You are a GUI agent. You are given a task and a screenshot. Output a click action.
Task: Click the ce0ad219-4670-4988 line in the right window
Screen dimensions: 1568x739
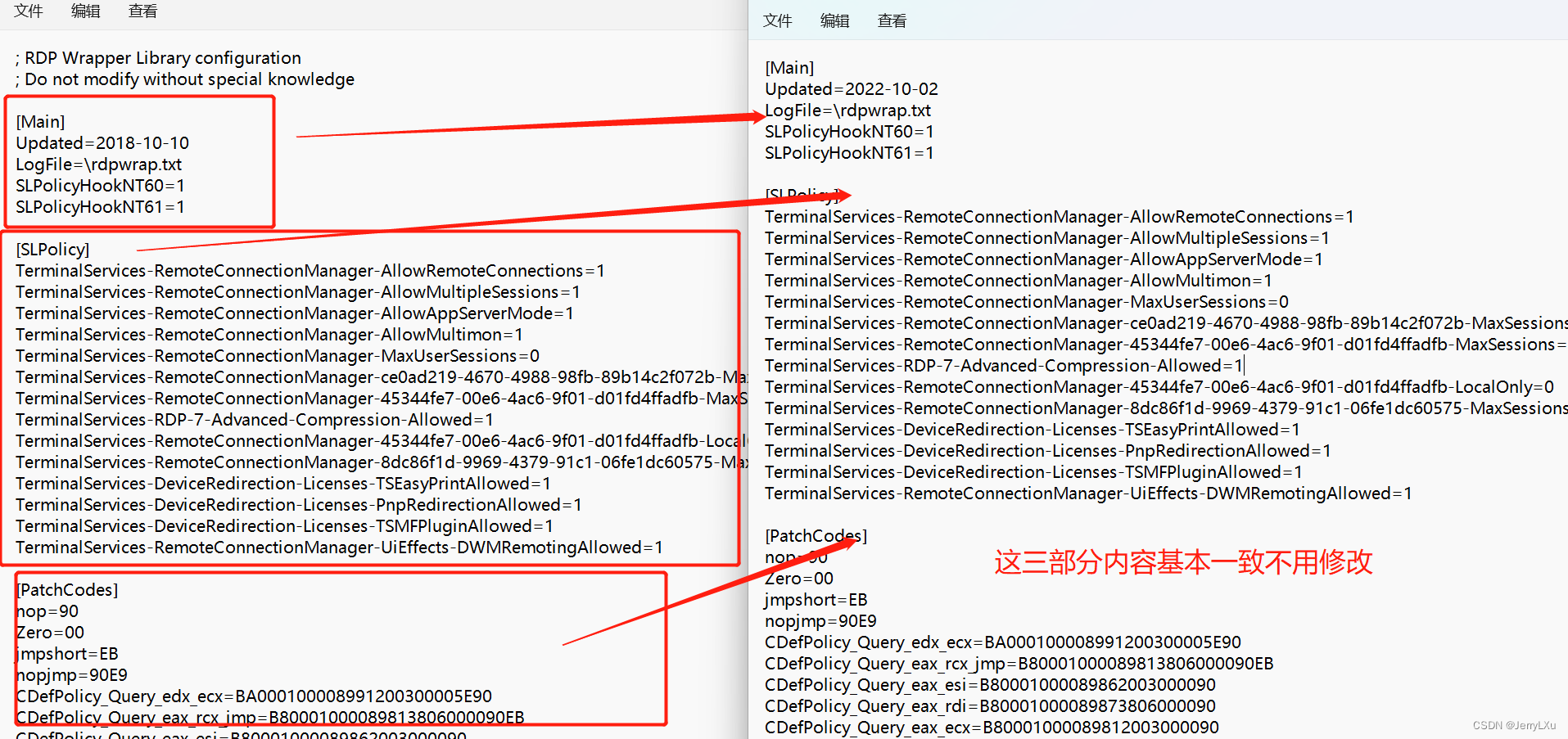point(1166,323)
